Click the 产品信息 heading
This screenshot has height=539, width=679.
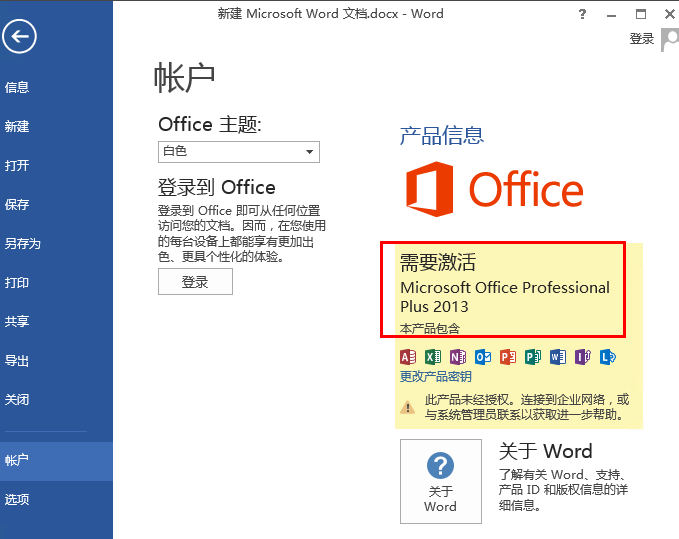pyautogui.click(x=442, y=136)
